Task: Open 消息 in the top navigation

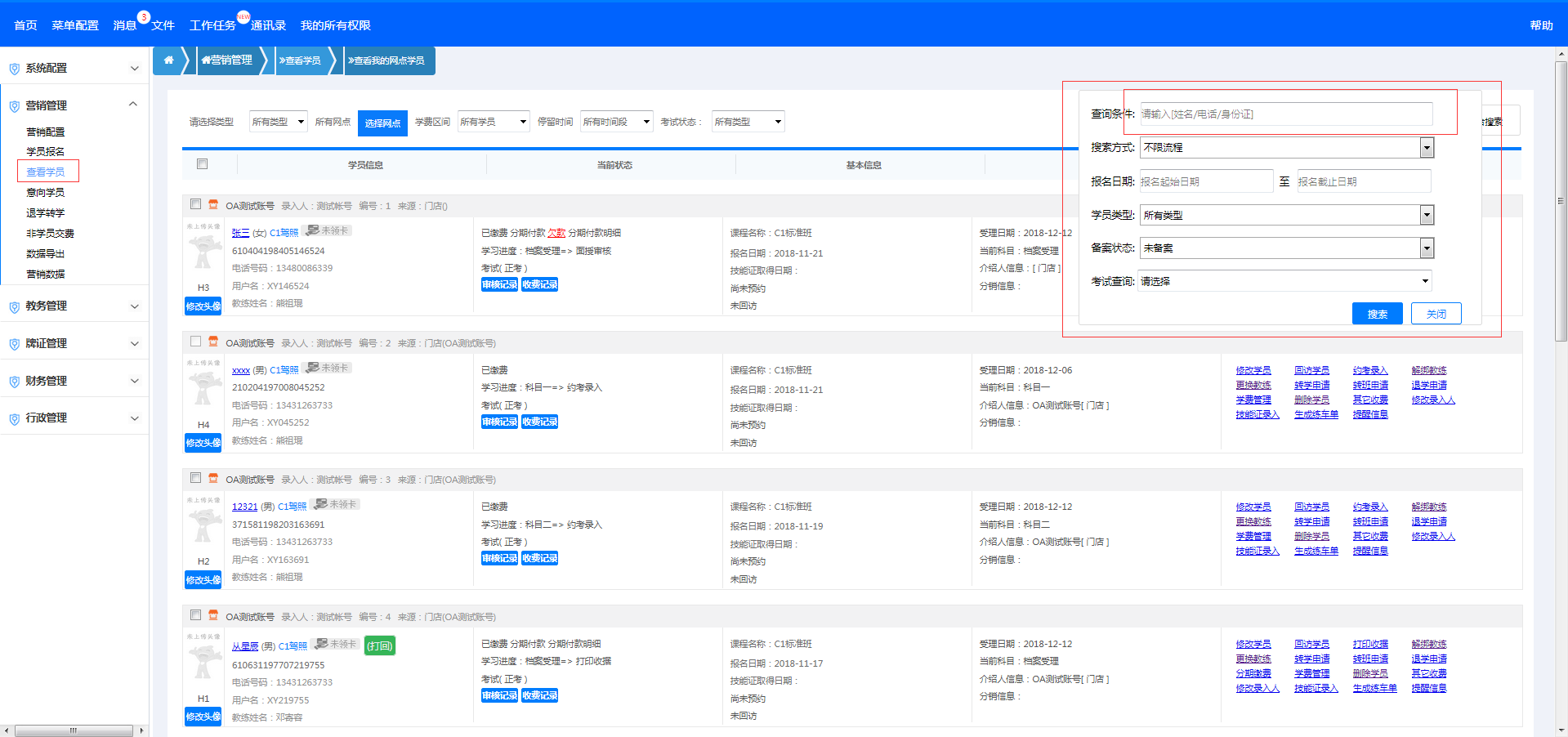Action: (x=124, y=25)
